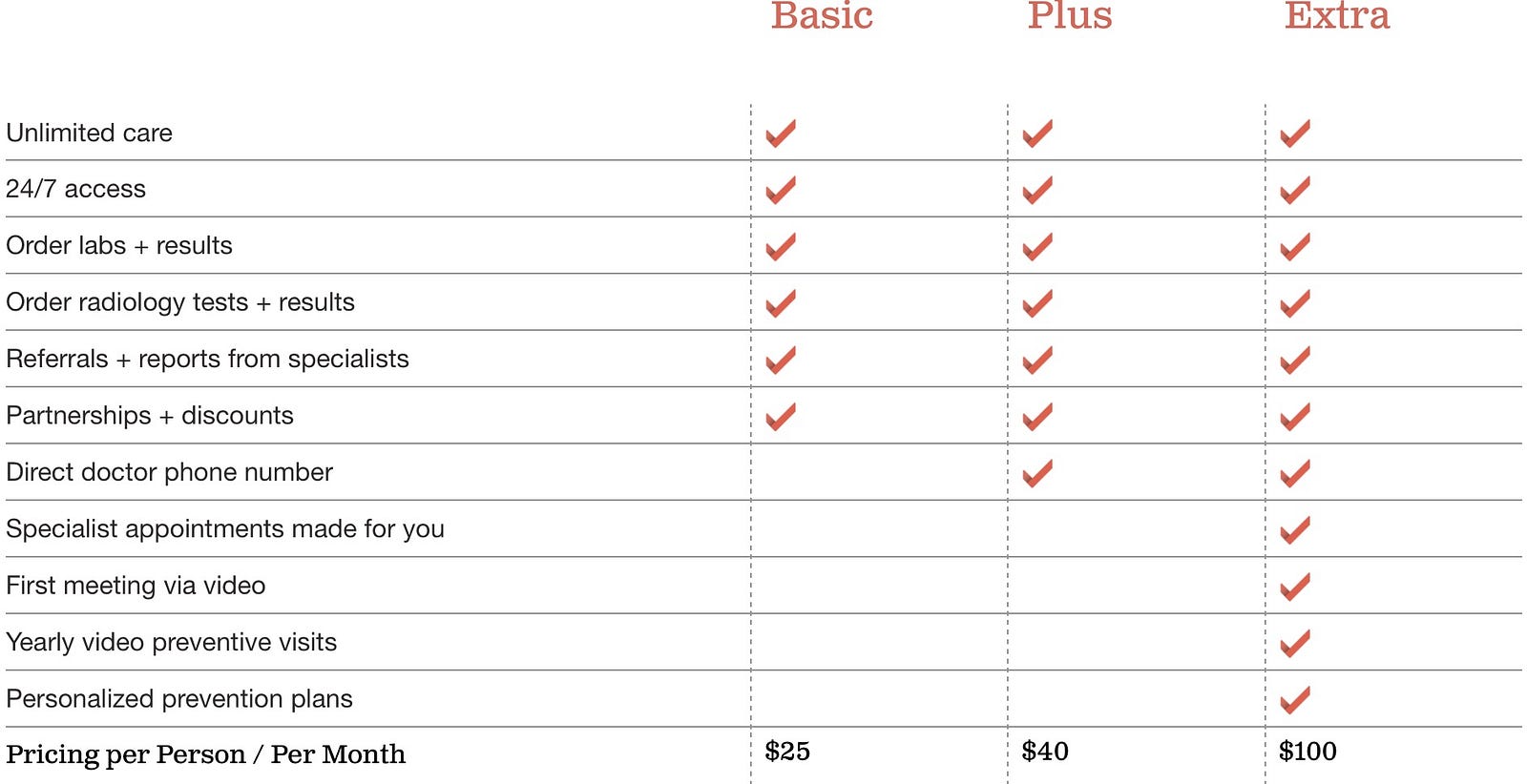Click the $100 Extra price
Viewport: 1527px width, 784px height.
pos(1307,752)
